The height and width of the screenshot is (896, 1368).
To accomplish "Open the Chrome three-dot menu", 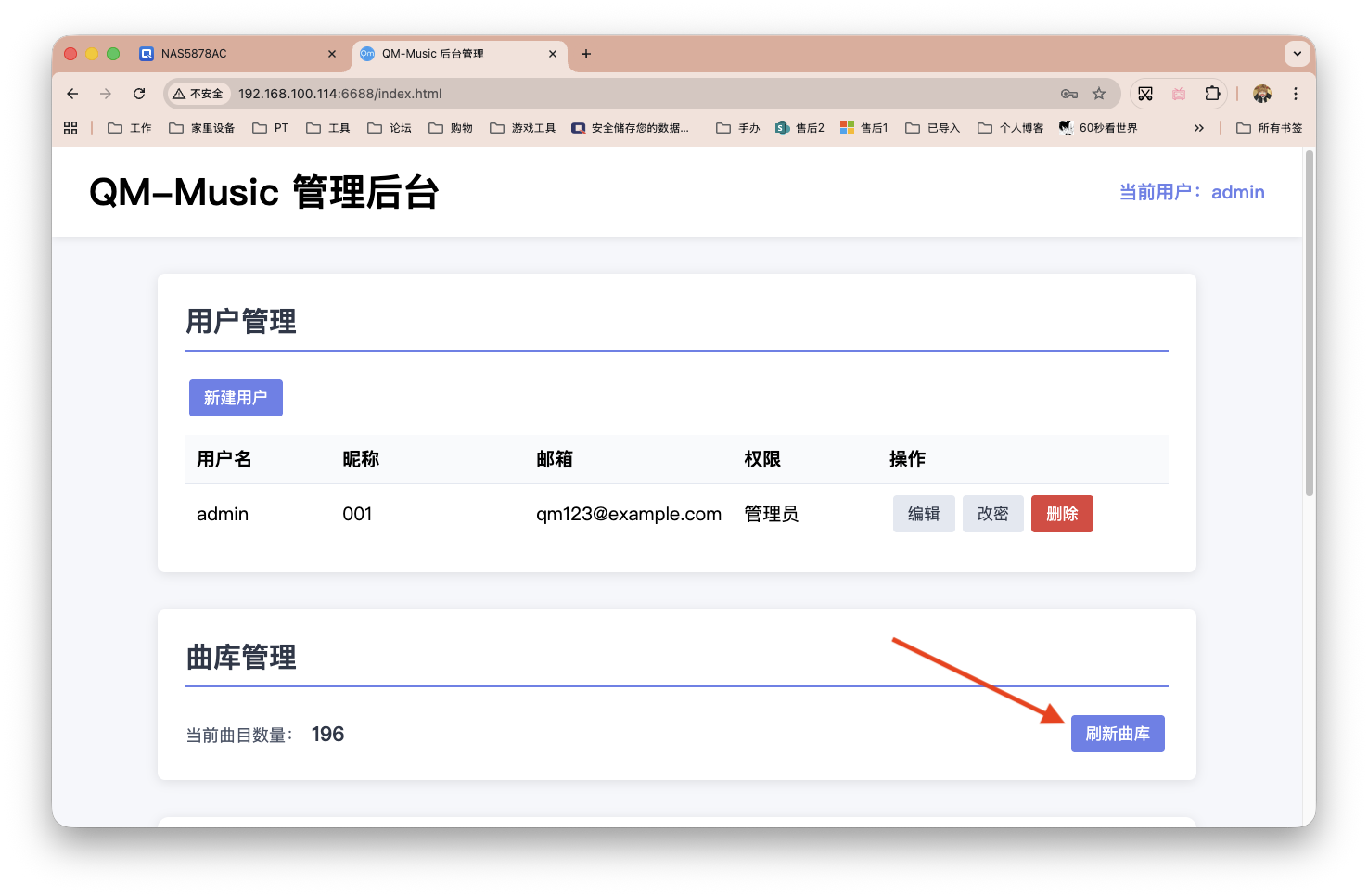I will coord(1296,94).
